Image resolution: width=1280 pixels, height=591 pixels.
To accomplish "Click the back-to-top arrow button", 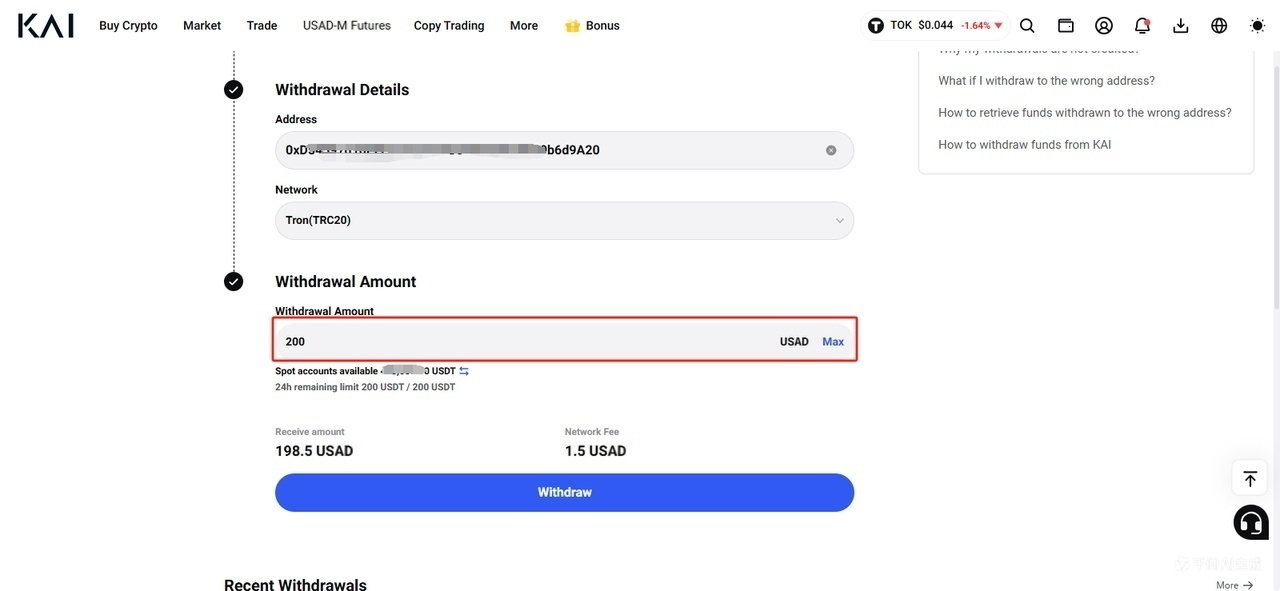I will tap(1250, 478).
